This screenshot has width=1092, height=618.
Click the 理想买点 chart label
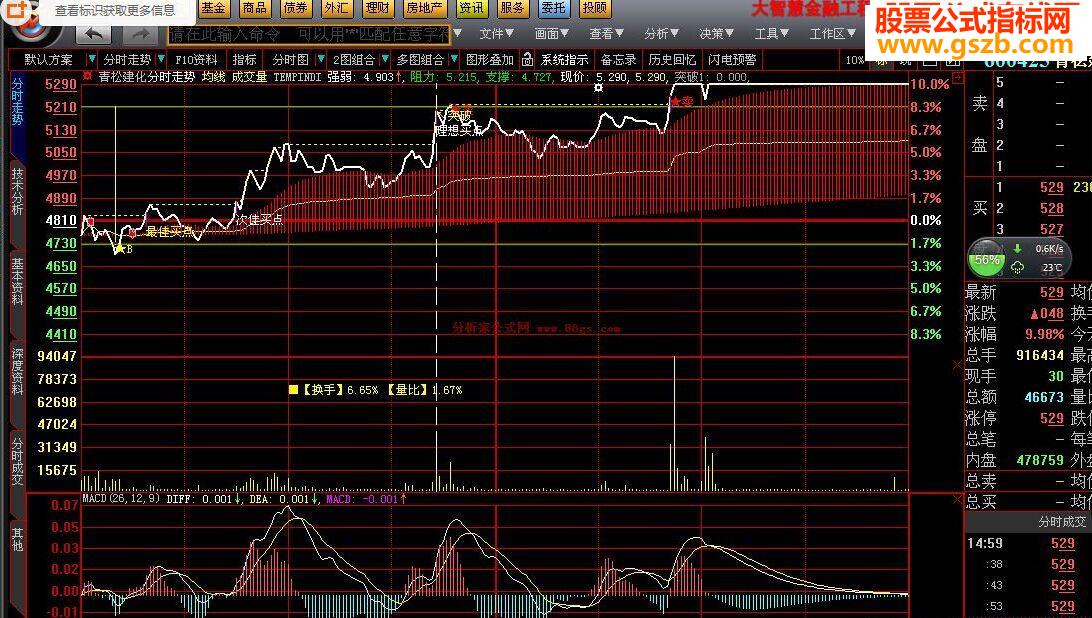click(458, 130)
